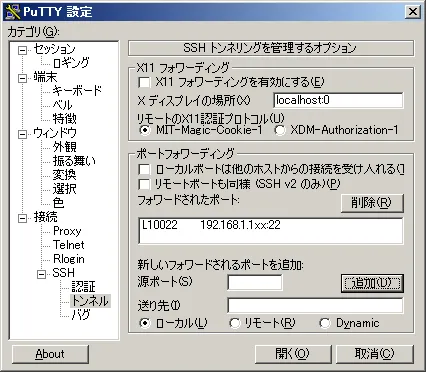
Task: Click the 送り先 input field
Action: pos(315,306)
